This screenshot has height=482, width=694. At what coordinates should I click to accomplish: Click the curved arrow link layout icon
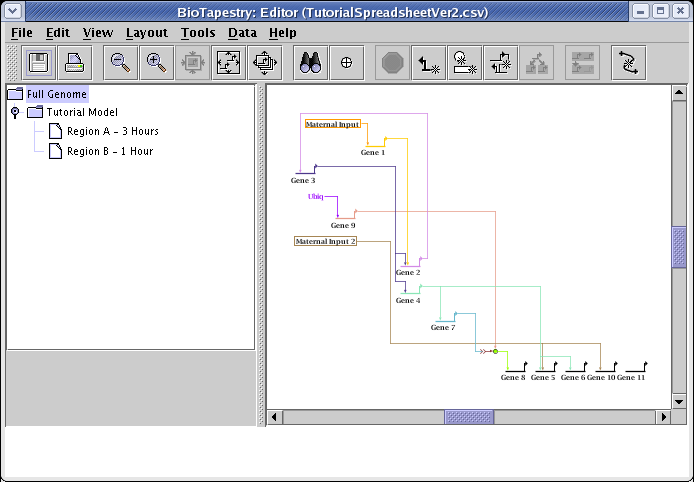tap(628, 62)
